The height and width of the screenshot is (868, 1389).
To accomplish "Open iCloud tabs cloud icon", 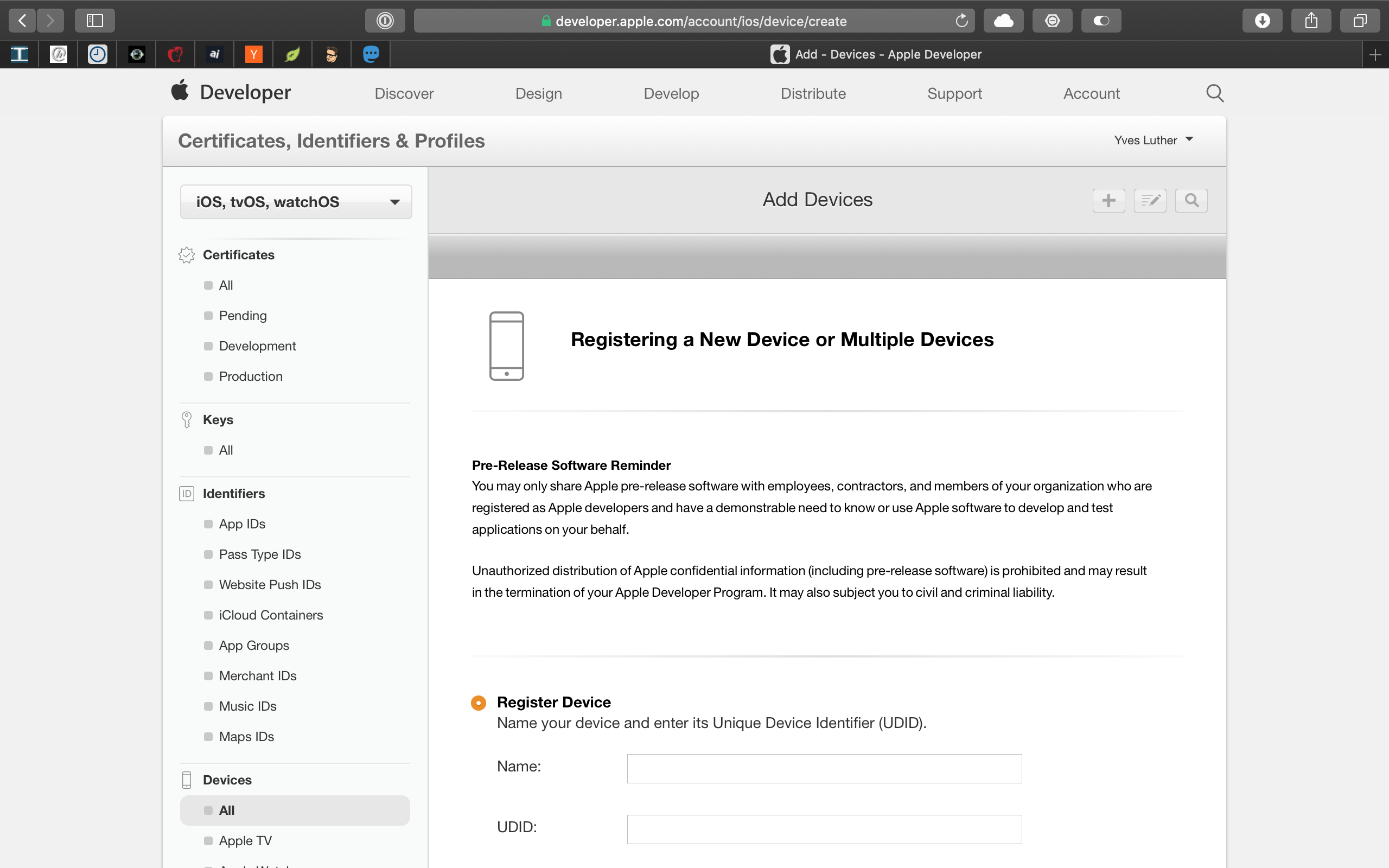I will pyautogui.click(x=1003, y=21).
